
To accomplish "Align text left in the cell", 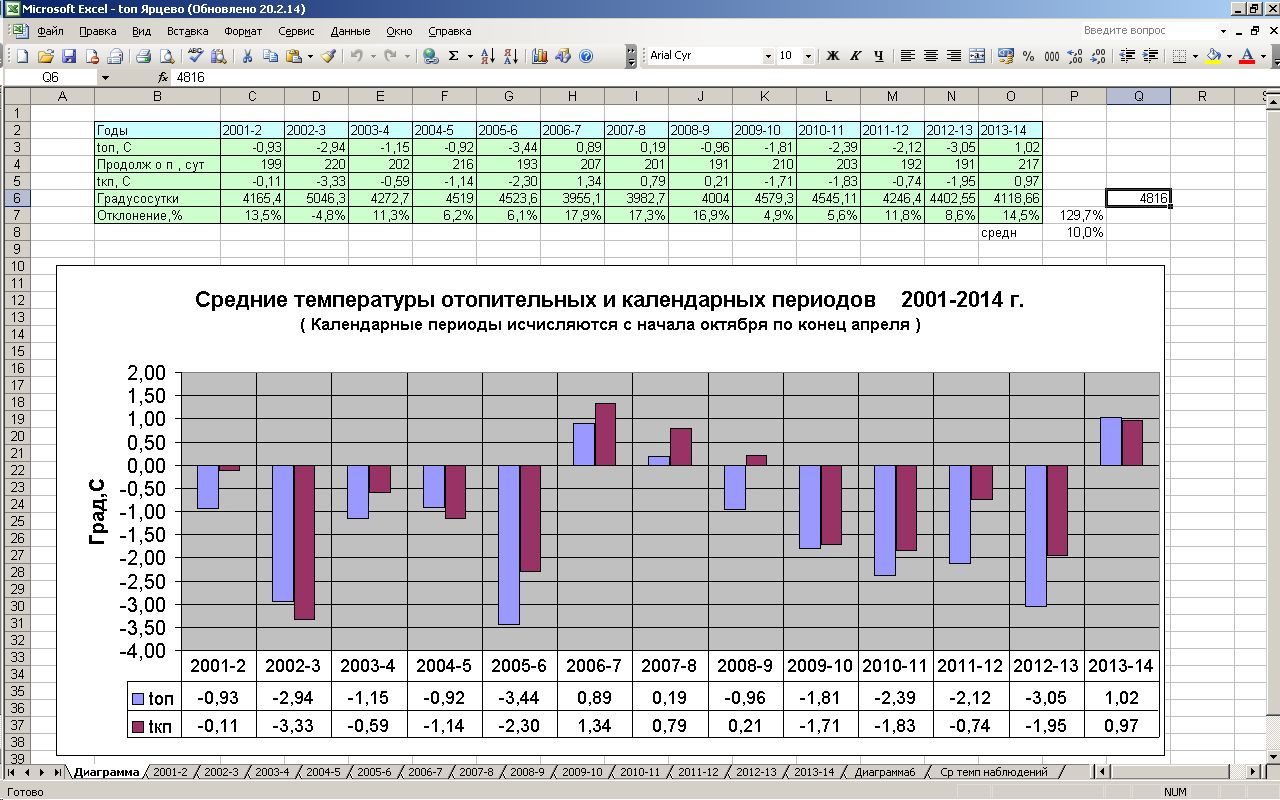I will 908,56.
